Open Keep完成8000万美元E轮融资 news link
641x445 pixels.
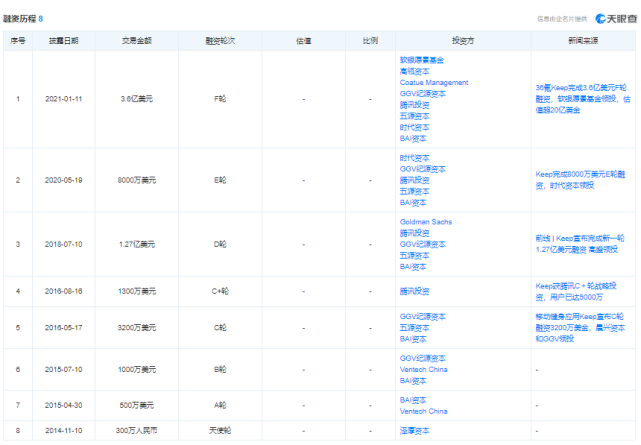coord(580,180)
